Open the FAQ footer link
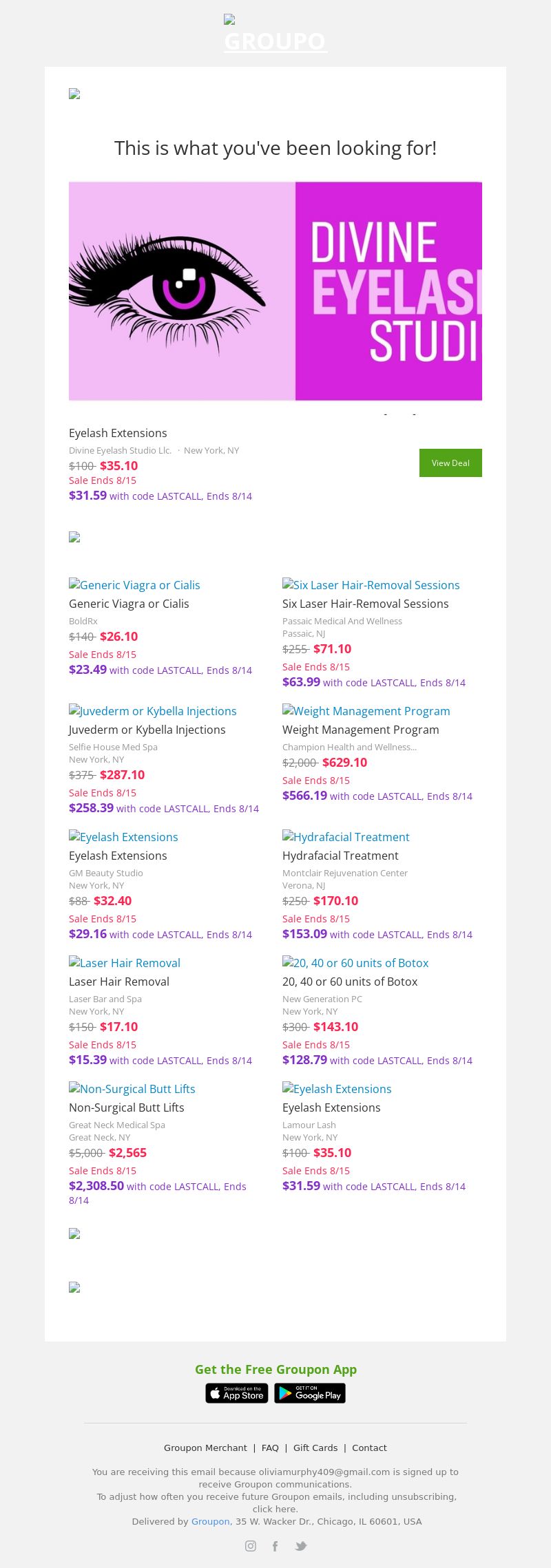The height and width of the screenshot is (1568, 551). [x=270, y=1448]
